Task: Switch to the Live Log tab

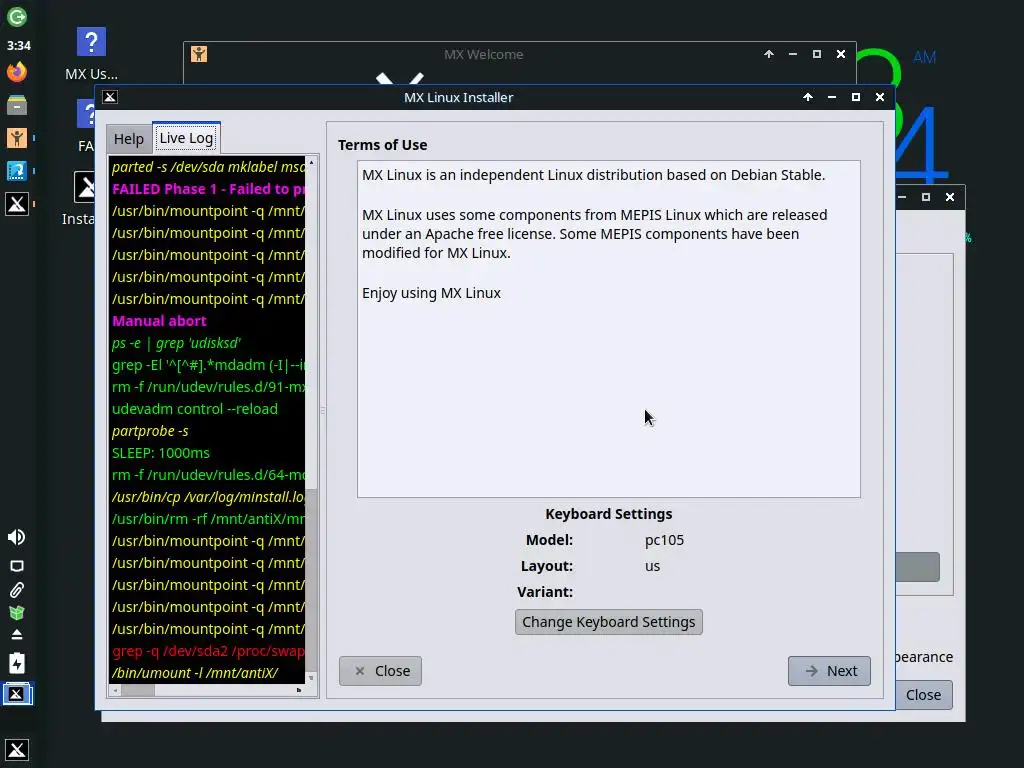Action: pyautogui.click(x=186, y=138)
